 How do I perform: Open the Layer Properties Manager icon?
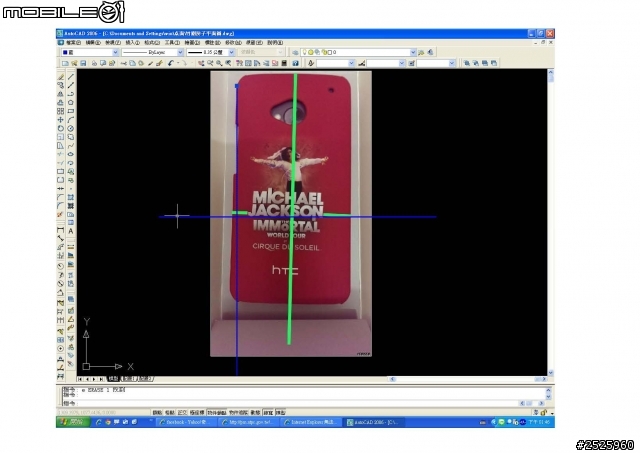tap(296, 52)
